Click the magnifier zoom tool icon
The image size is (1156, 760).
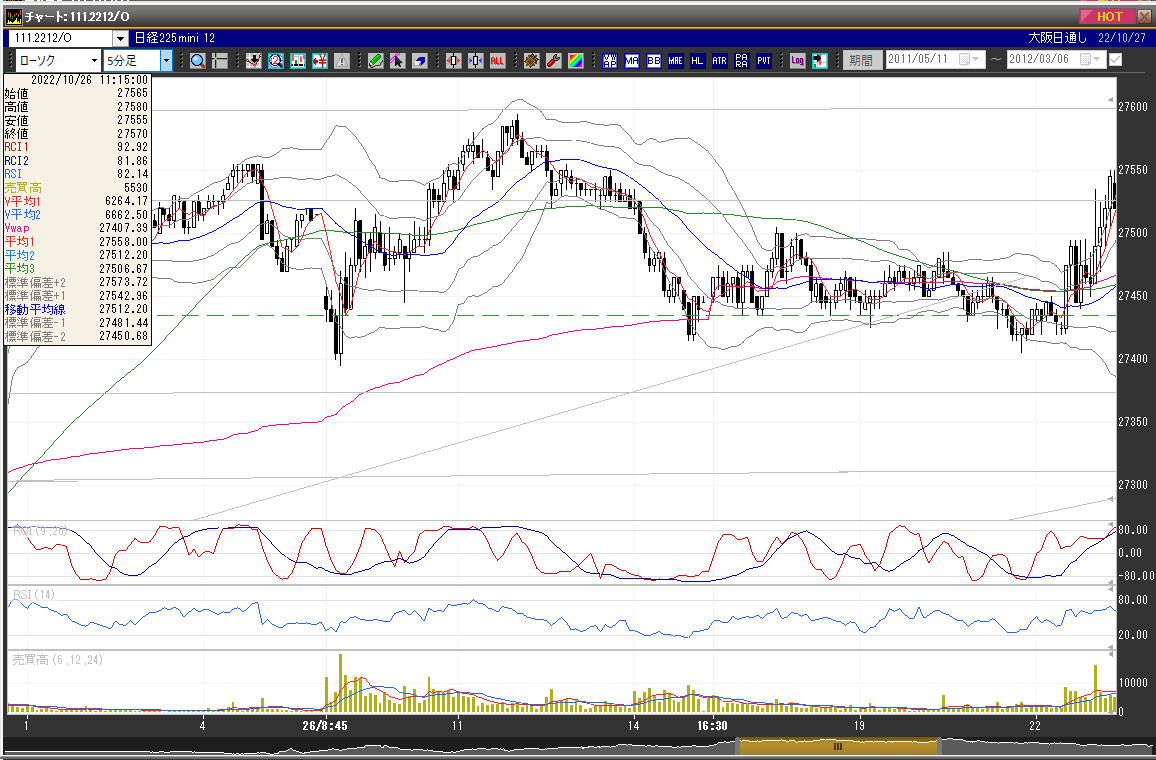pos(198,60)
